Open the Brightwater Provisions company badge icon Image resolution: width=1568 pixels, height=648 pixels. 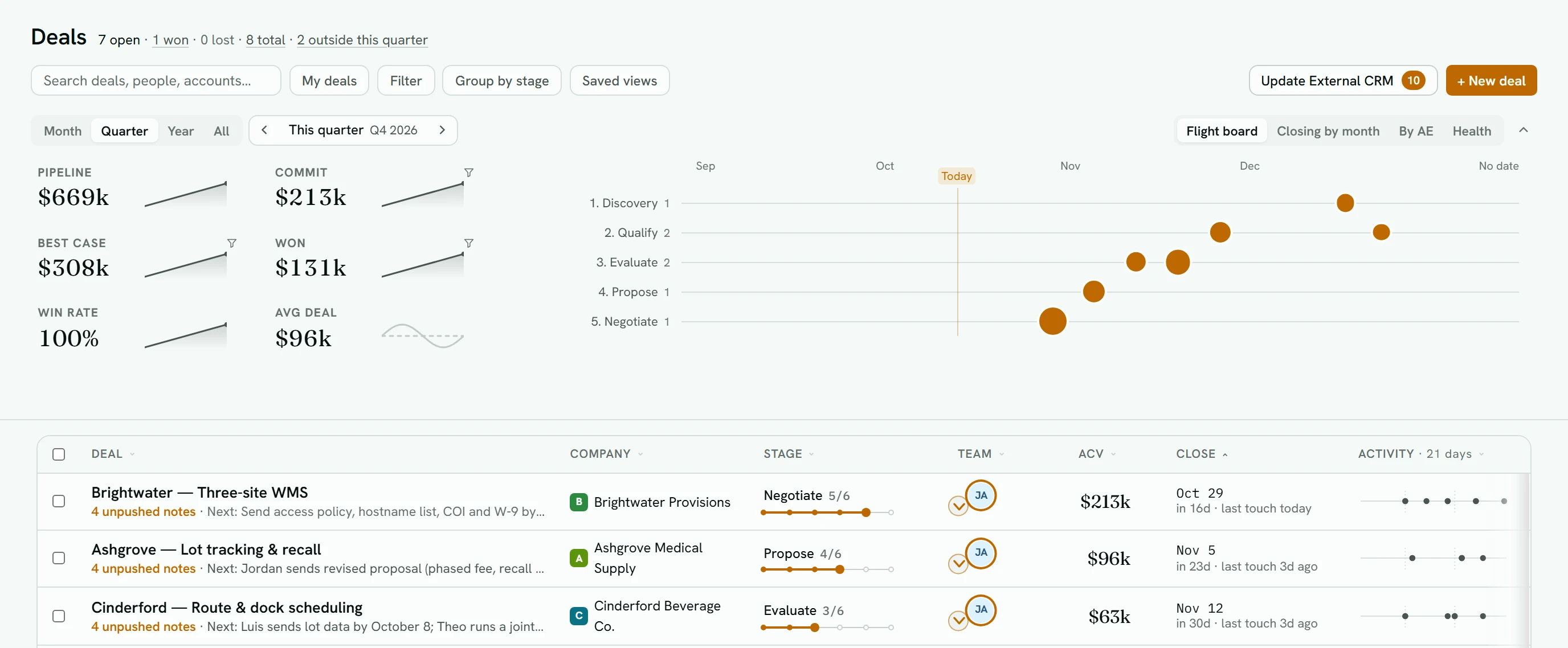click(x=578, y=502)
